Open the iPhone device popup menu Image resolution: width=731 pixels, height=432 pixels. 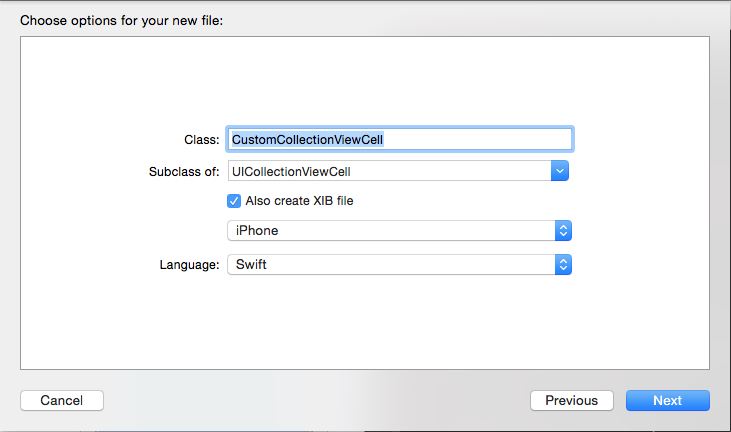click(399, 231)
